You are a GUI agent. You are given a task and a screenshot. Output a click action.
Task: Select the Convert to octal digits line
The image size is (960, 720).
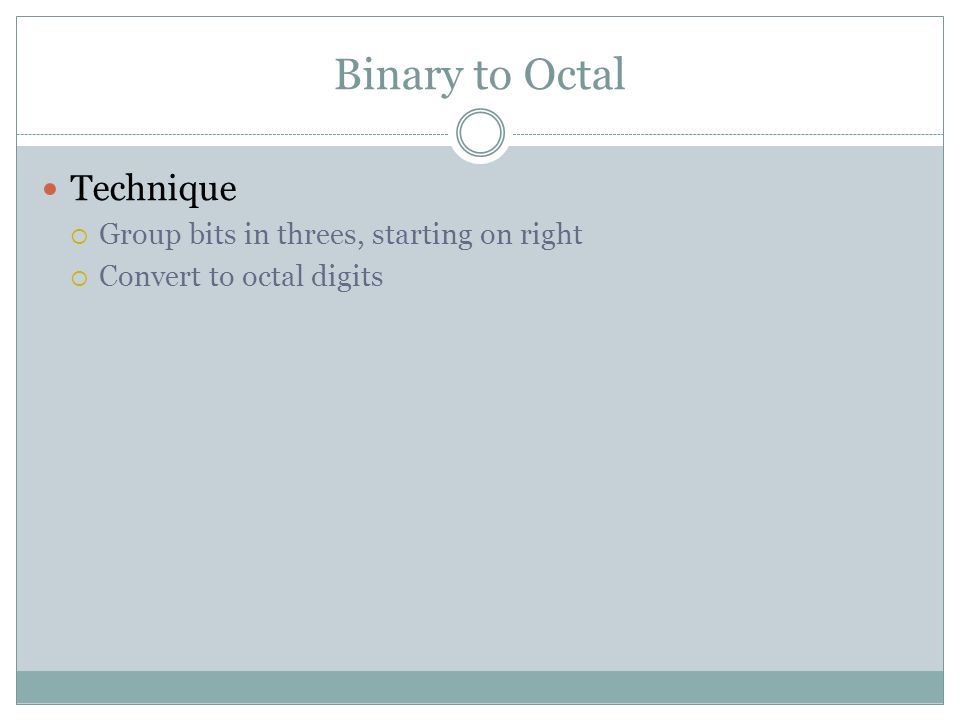pyautogui.click(x=241, y=277)
